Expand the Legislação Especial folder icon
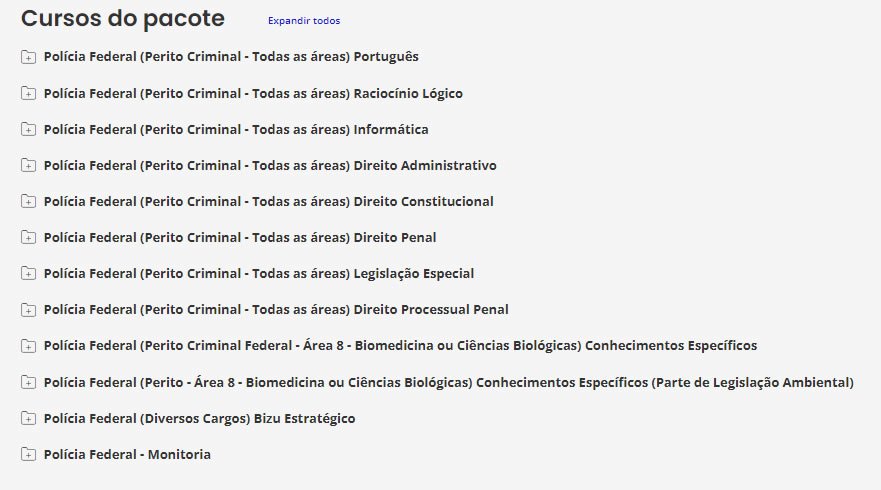 28,274
